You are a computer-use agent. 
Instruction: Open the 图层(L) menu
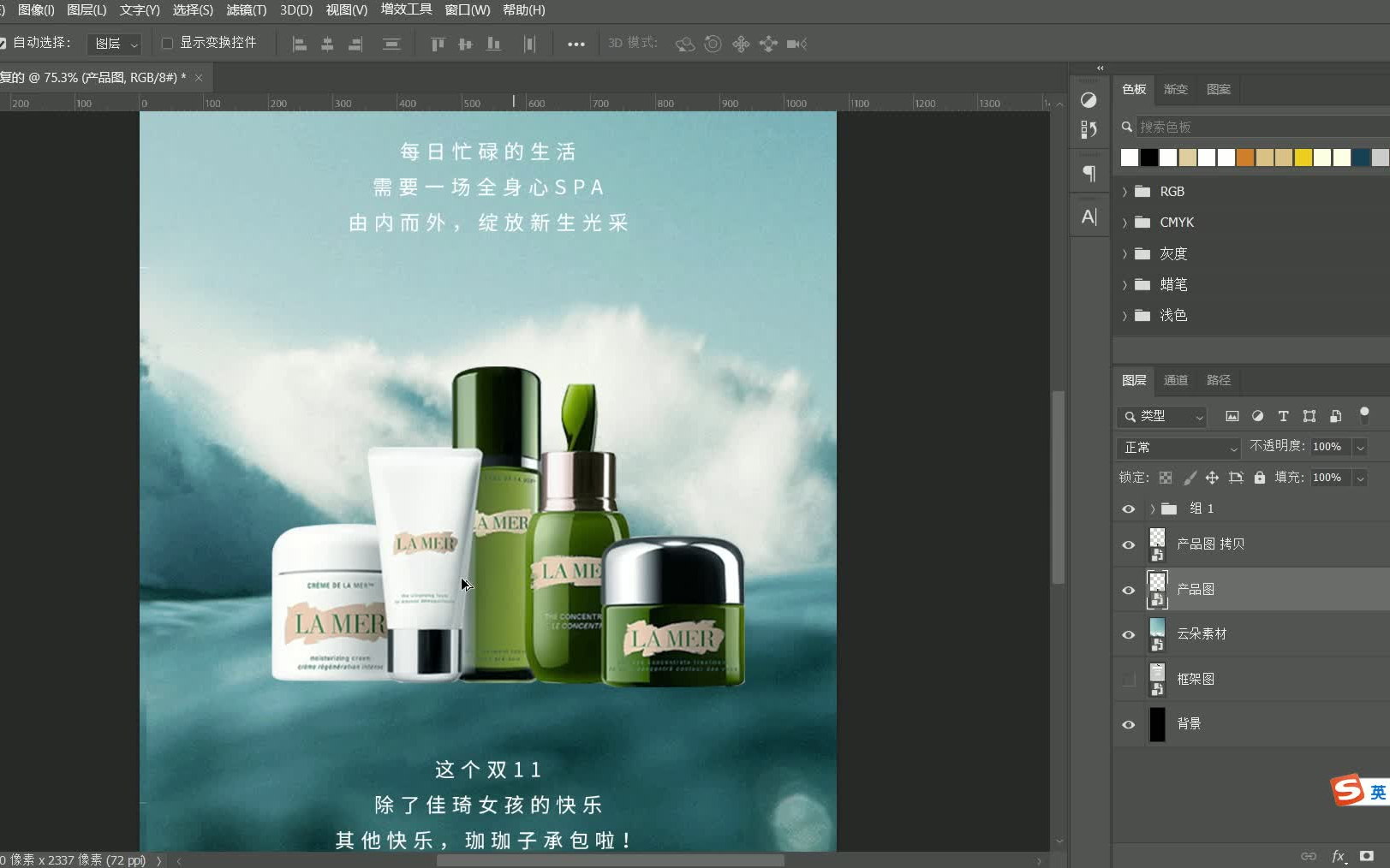click(87, 10)
